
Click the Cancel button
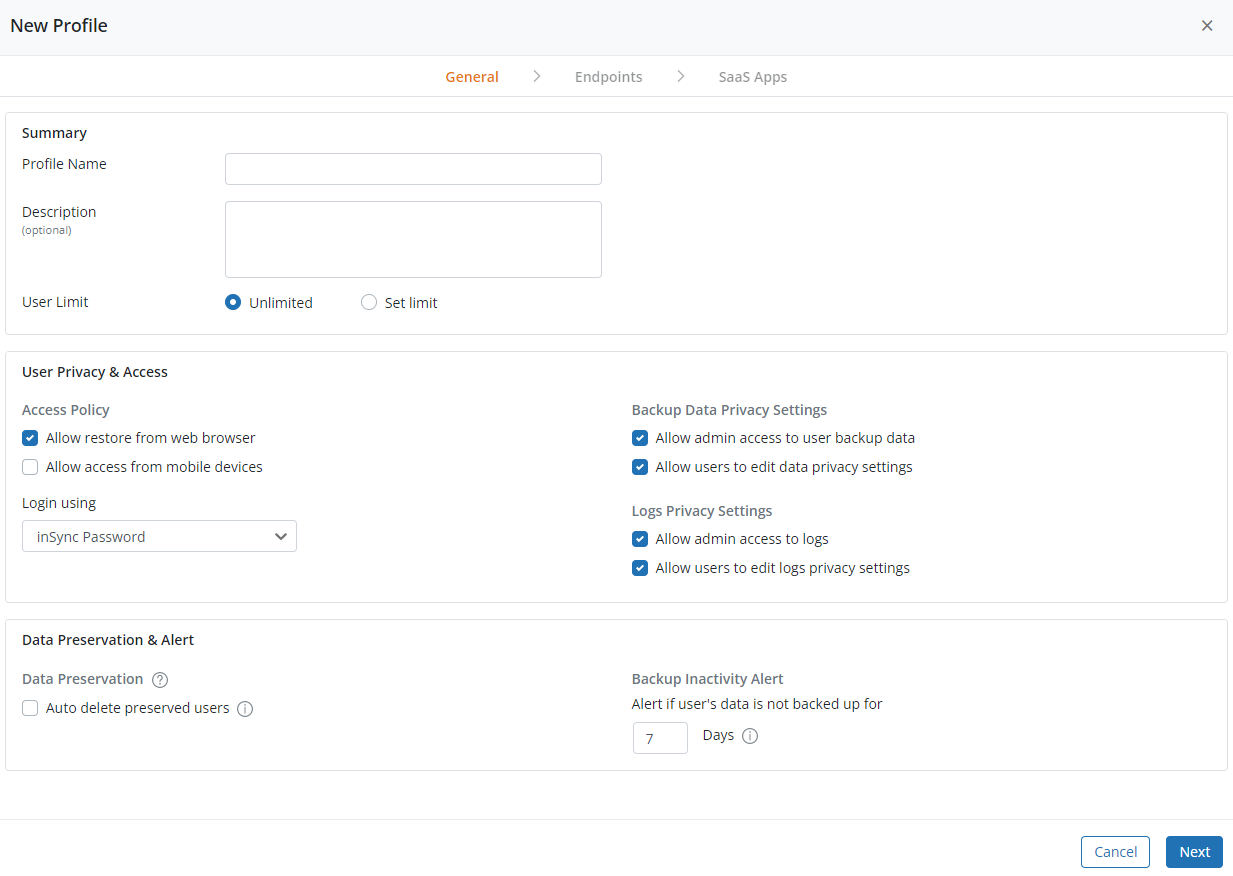click(x=1115, y=852)
